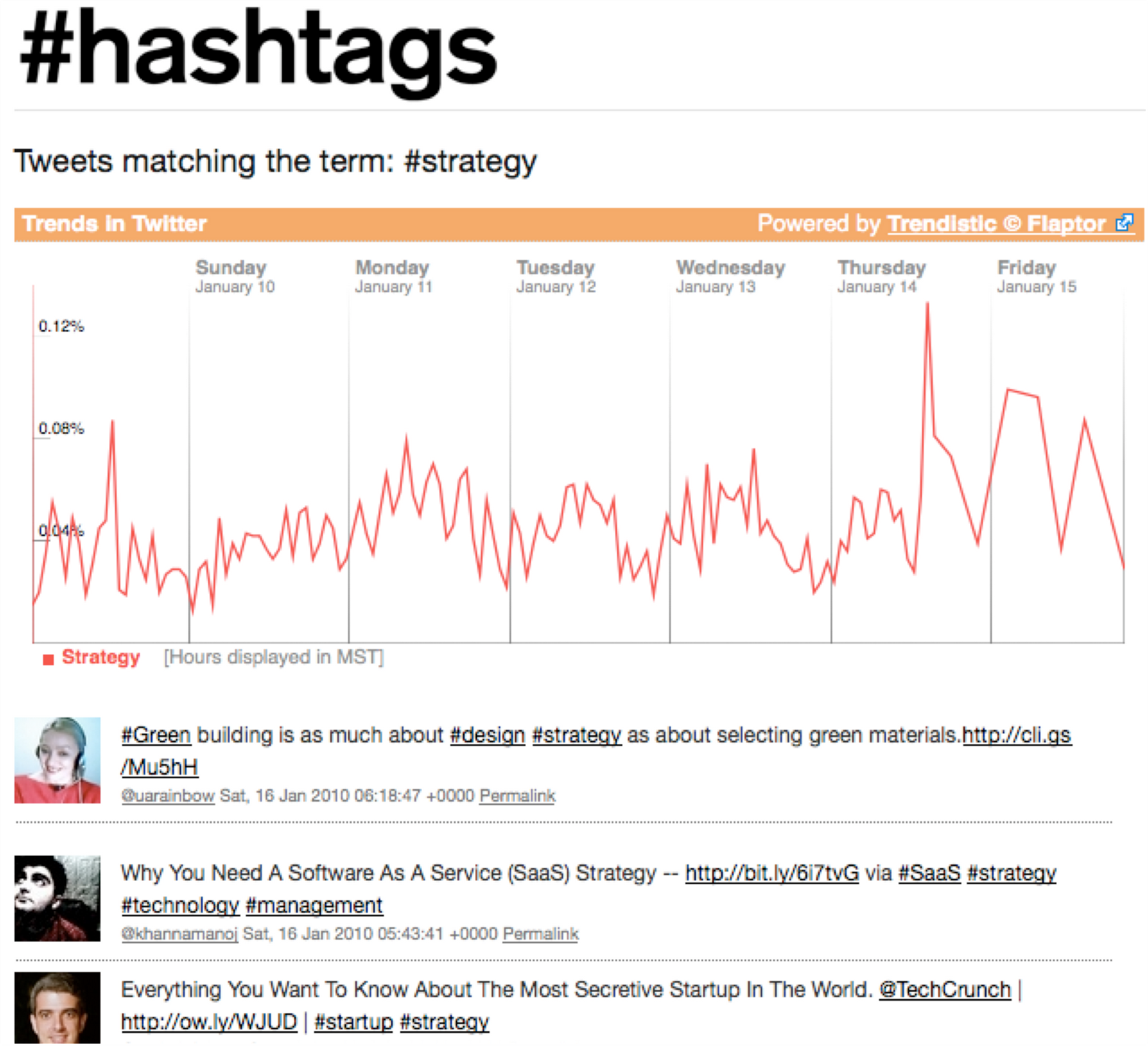Open the #design hashtag link
The height and width of the screenshot is (1046, 1148).
(x=487, y=735)
